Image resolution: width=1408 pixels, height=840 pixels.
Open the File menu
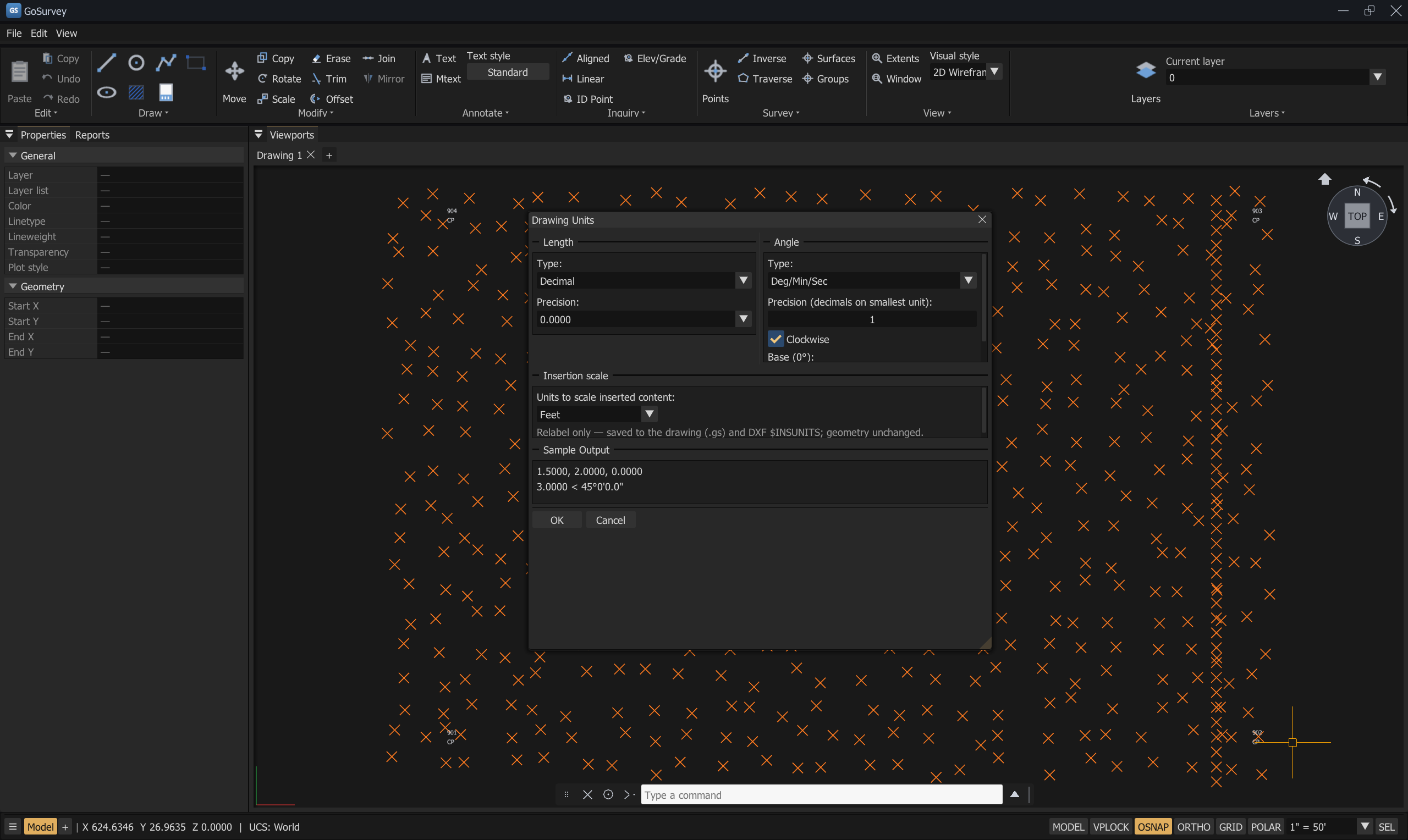pyautogui.click(x=14, y=34)
